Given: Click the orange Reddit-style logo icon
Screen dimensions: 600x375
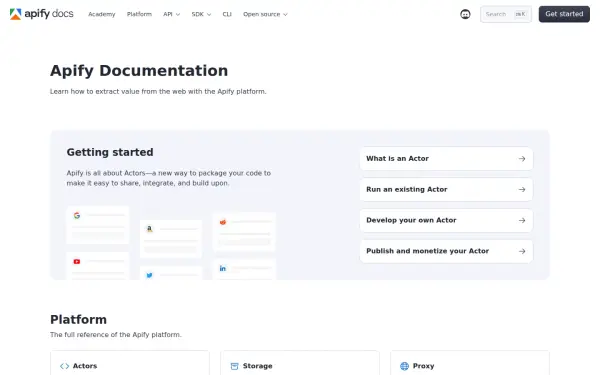Looking at the screenshot, I should pos(223,222).
